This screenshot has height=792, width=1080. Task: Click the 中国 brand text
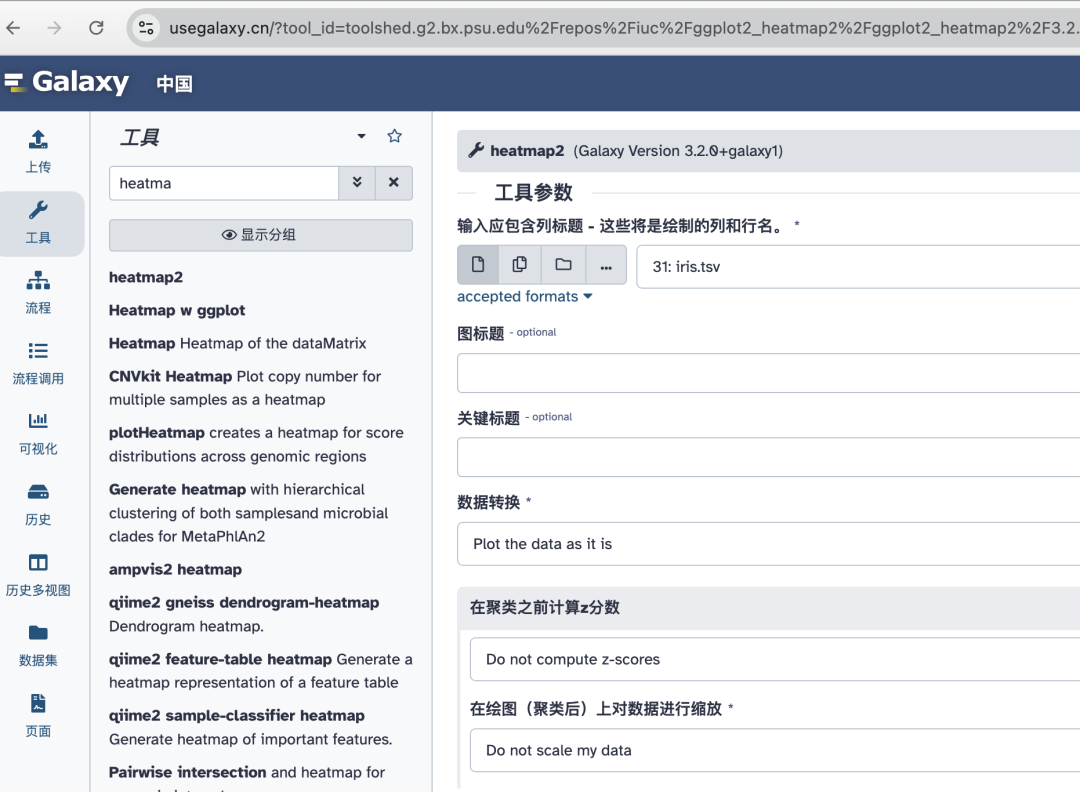[x=174, y=84]
